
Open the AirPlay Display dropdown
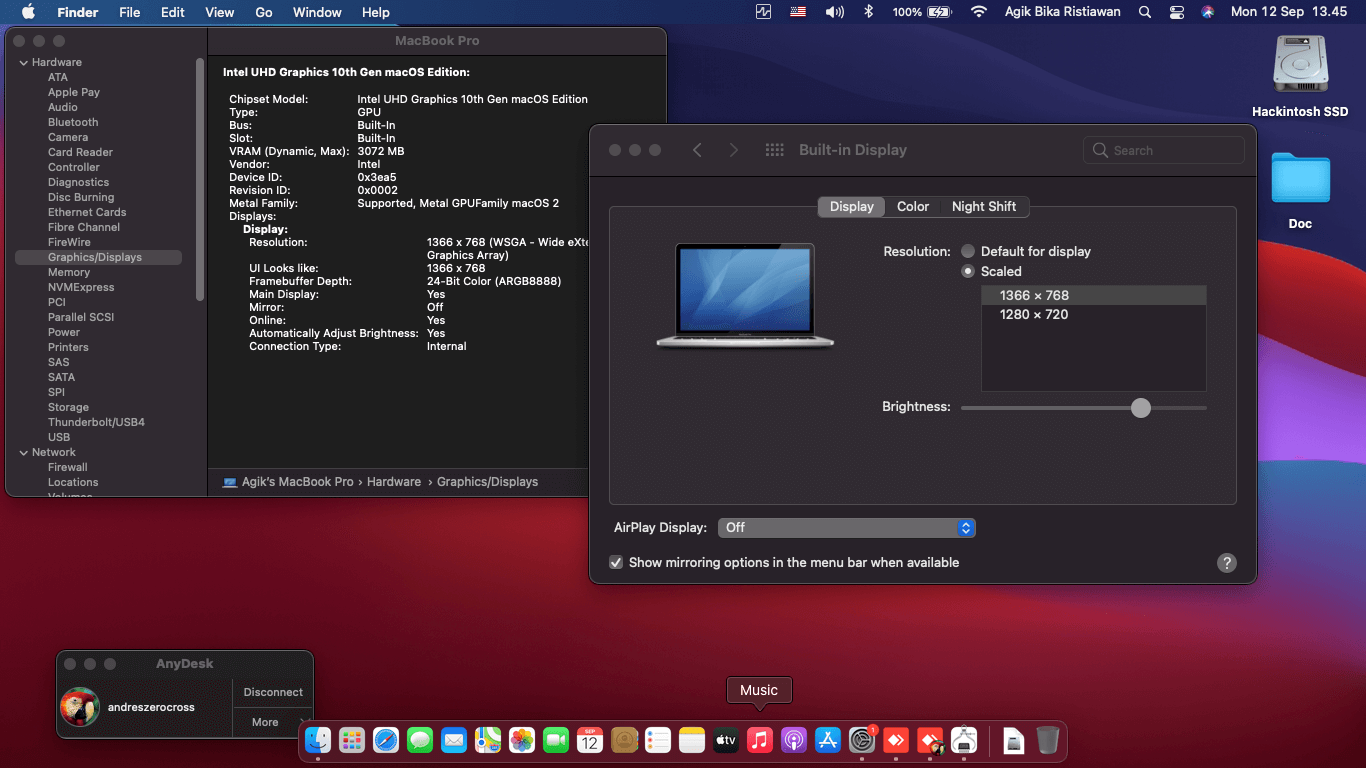click(x=846, y=527)
